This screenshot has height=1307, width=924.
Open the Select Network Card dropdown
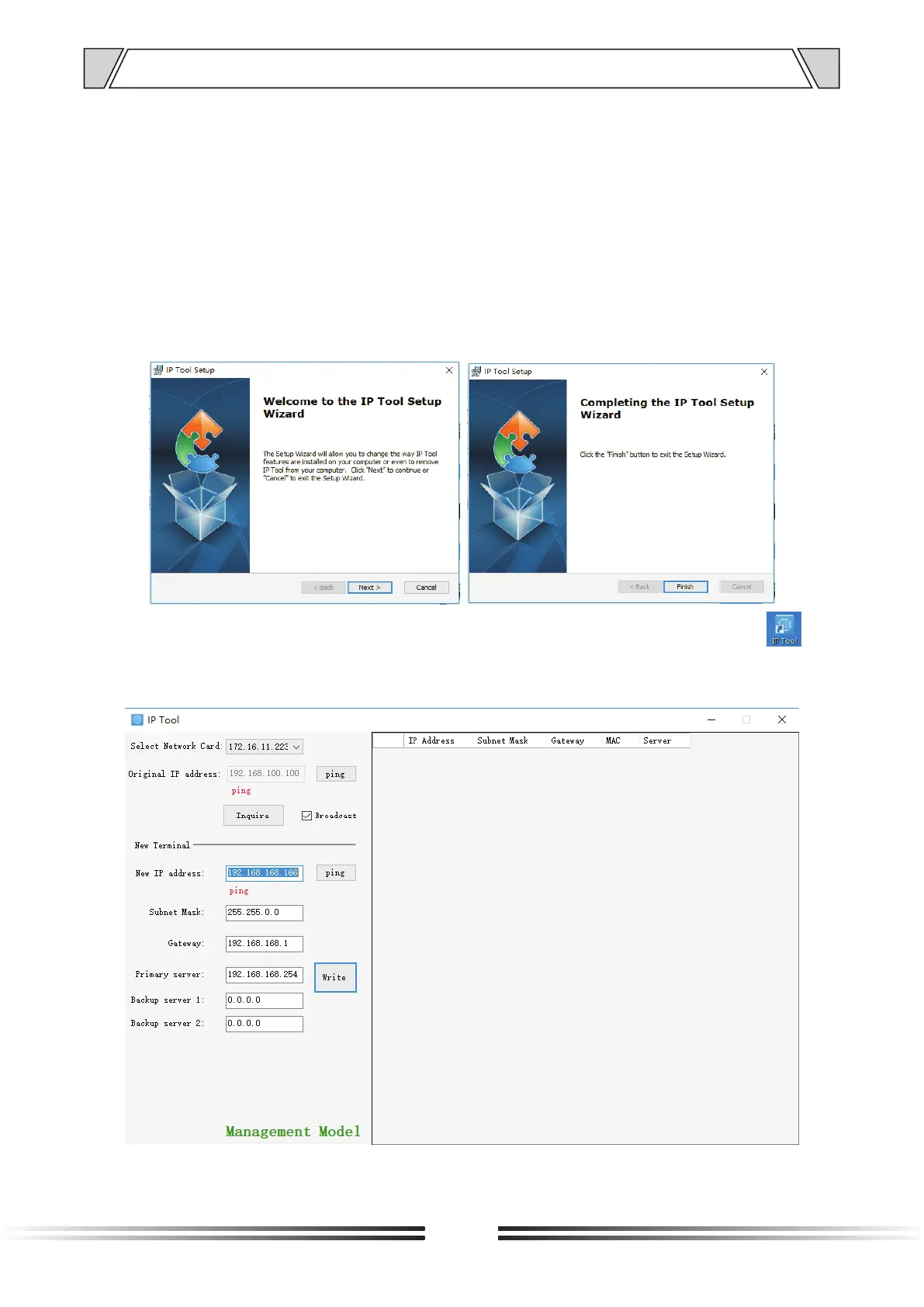[x=265, y=747]
